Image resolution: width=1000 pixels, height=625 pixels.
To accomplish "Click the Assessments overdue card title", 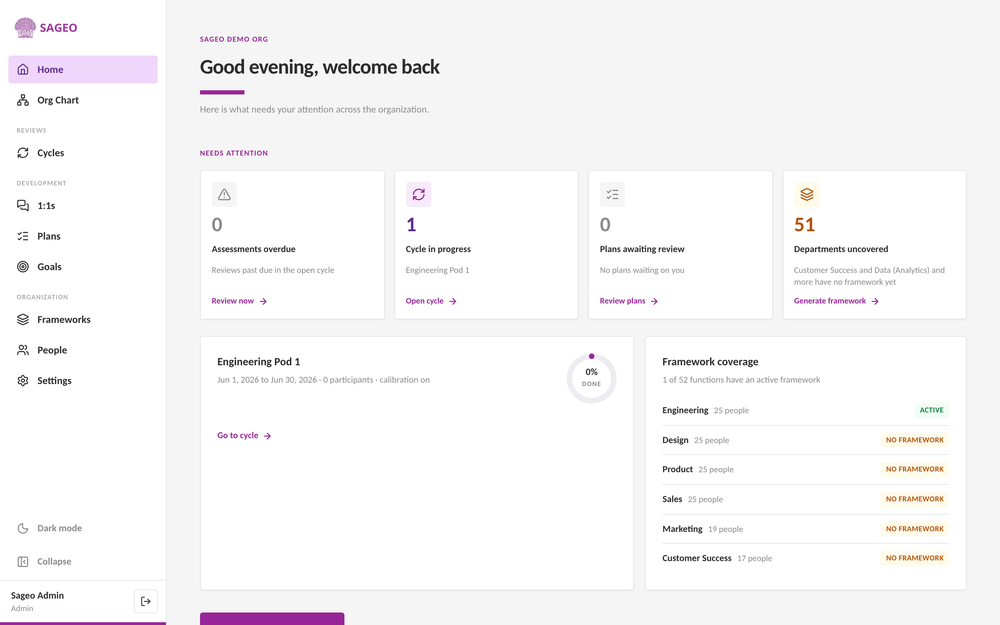I will click(x=253, y=249).
